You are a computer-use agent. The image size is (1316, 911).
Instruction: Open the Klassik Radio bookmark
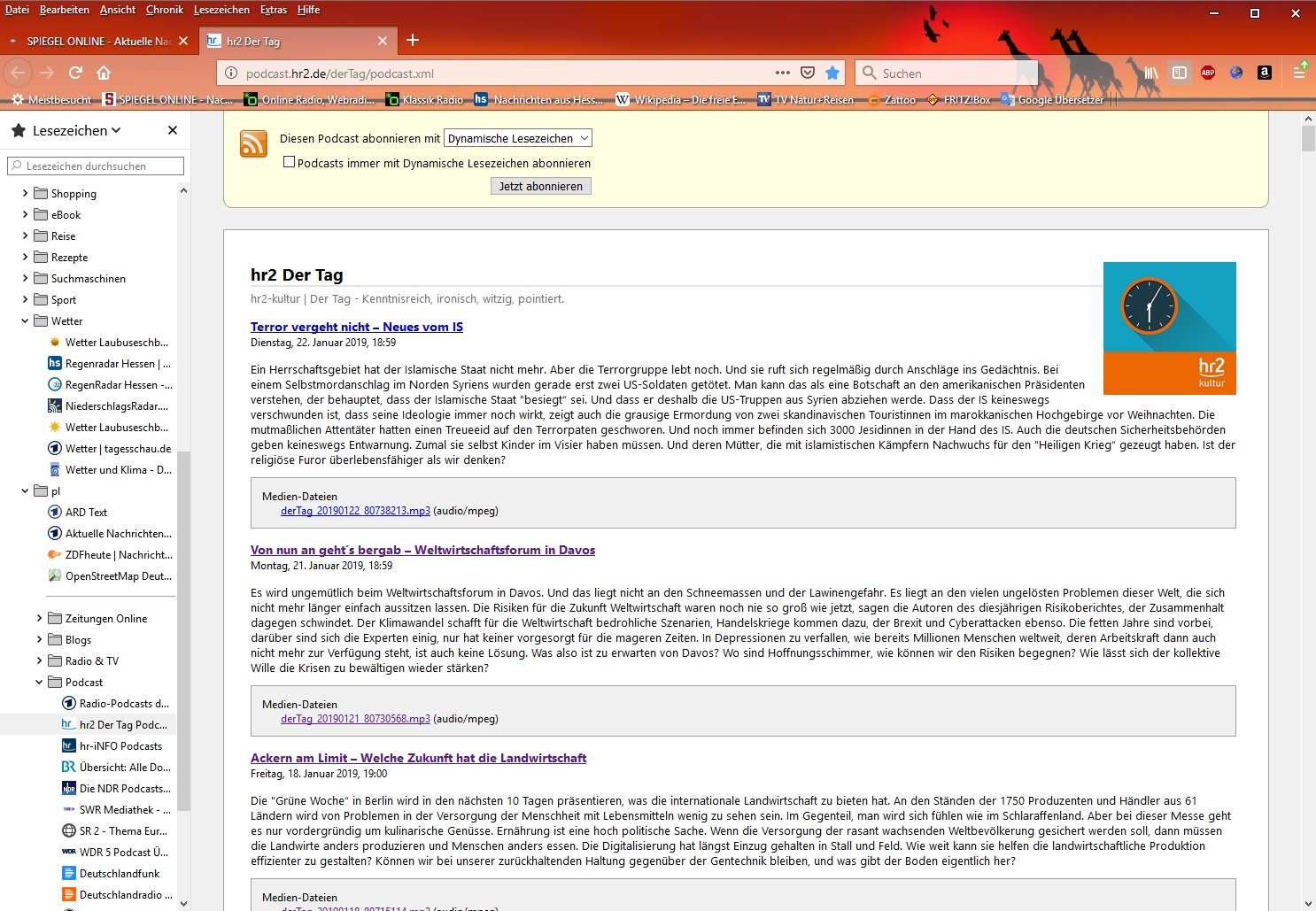pos(424,100)
